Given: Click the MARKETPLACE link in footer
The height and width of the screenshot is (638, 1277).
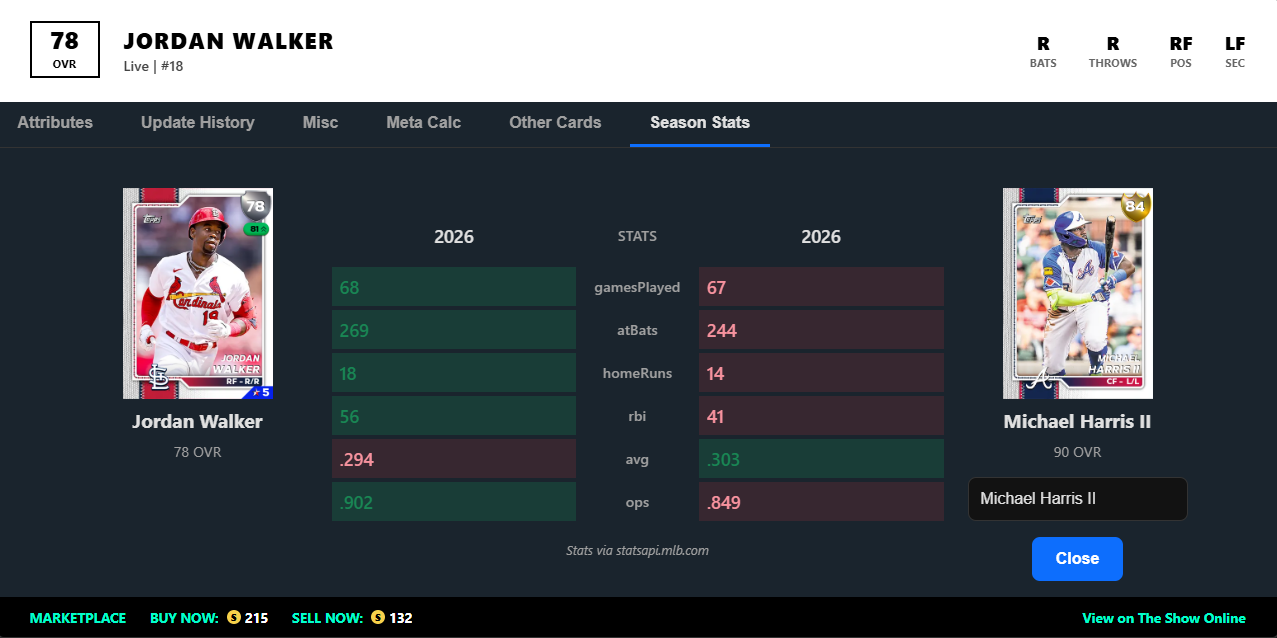Looking at the screenshot, I should click(x=78, y=618).
